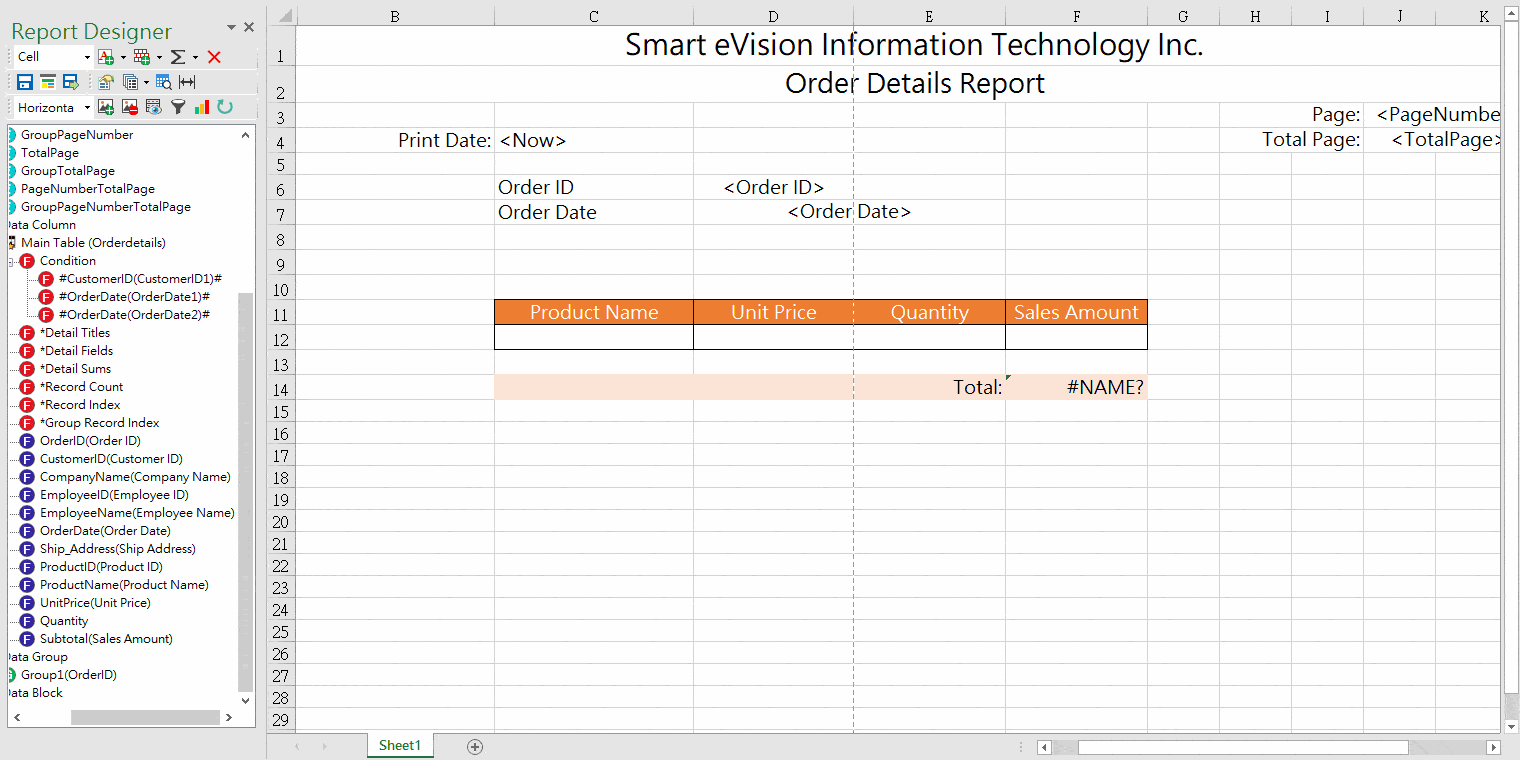
Task: Close the Report Designer pane
Action: coord(250,27)
